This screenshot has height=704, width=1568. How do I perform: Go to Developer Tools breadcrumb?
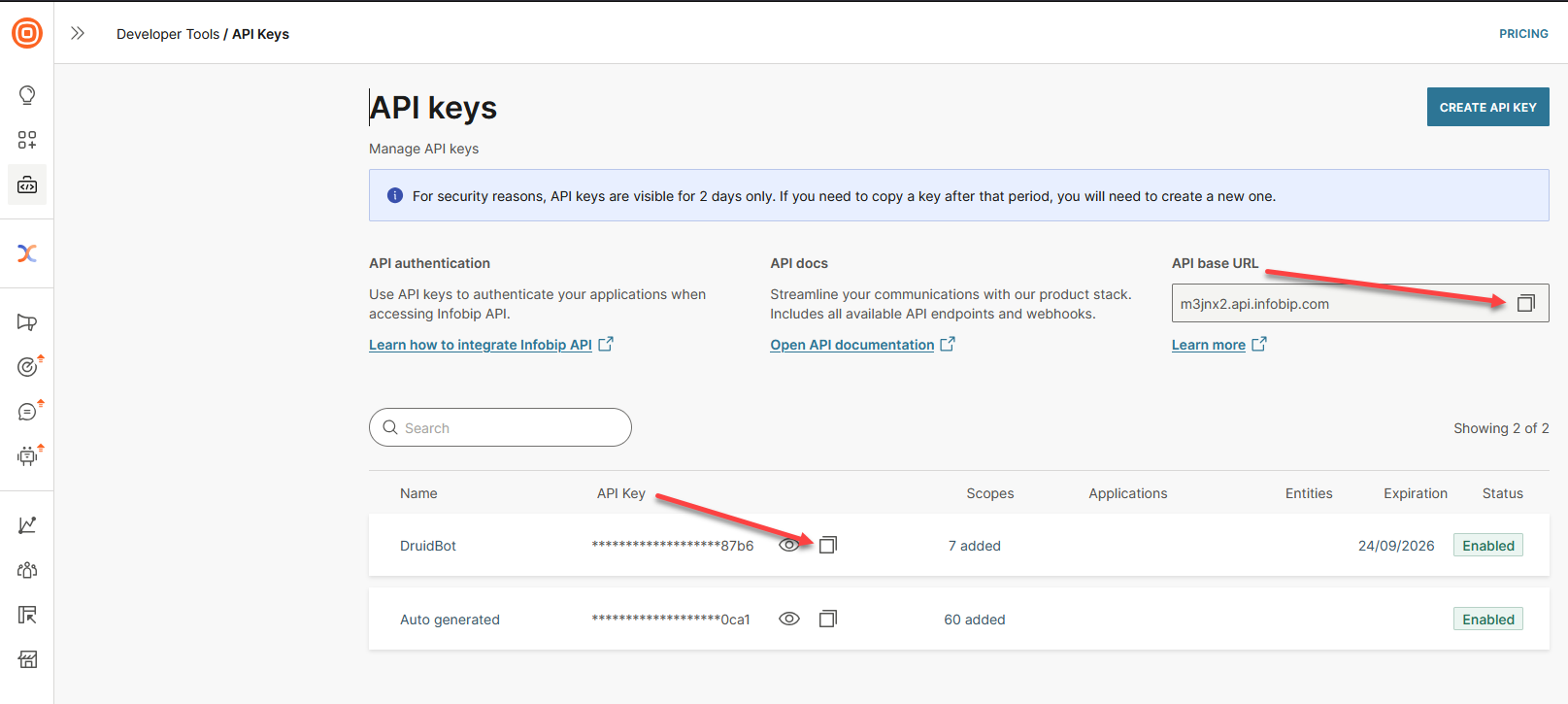(168, 34)
